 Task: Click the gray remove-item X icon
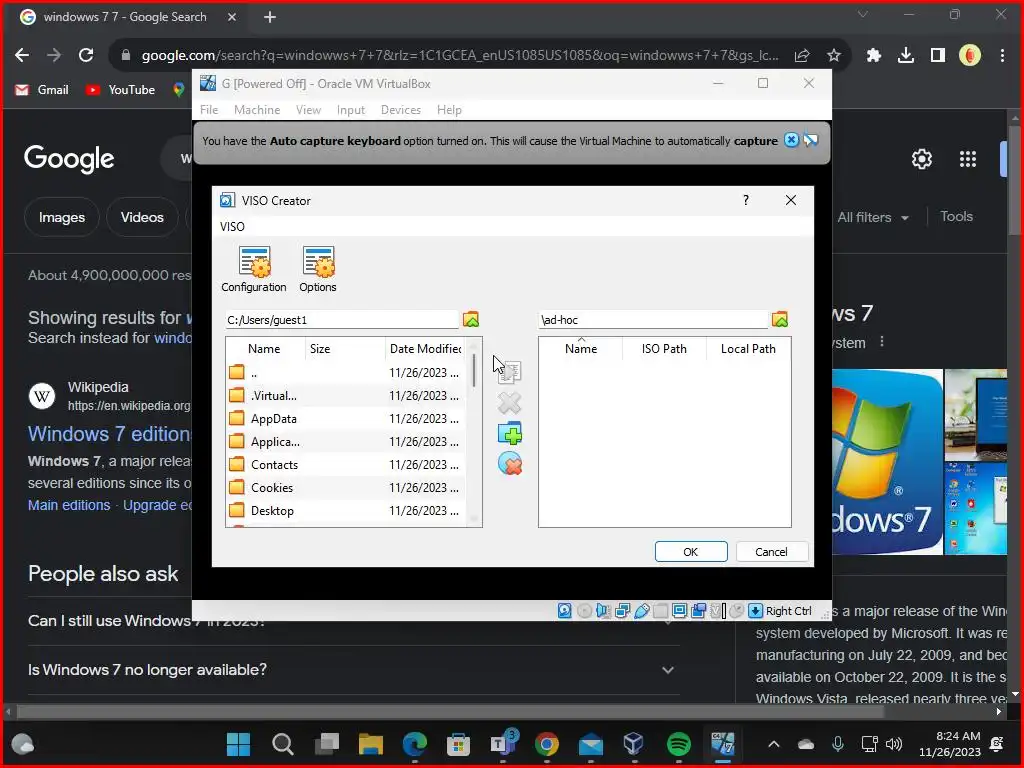(x=509, y=403)
